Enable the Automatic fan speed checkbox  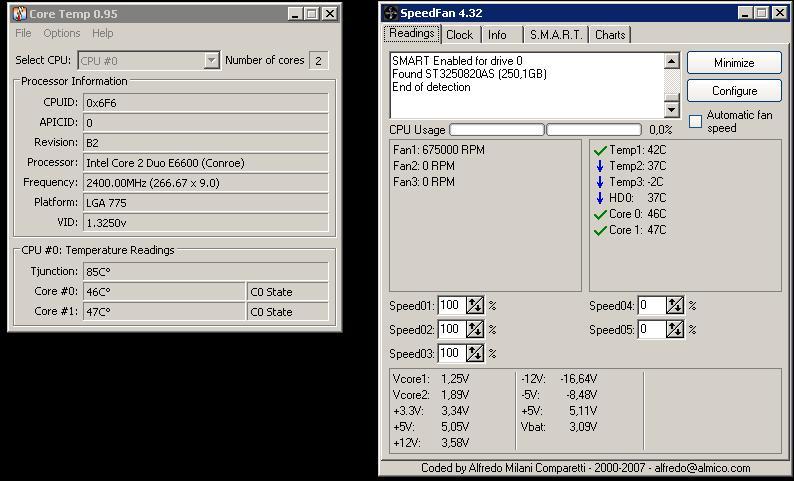pos(696,122)
